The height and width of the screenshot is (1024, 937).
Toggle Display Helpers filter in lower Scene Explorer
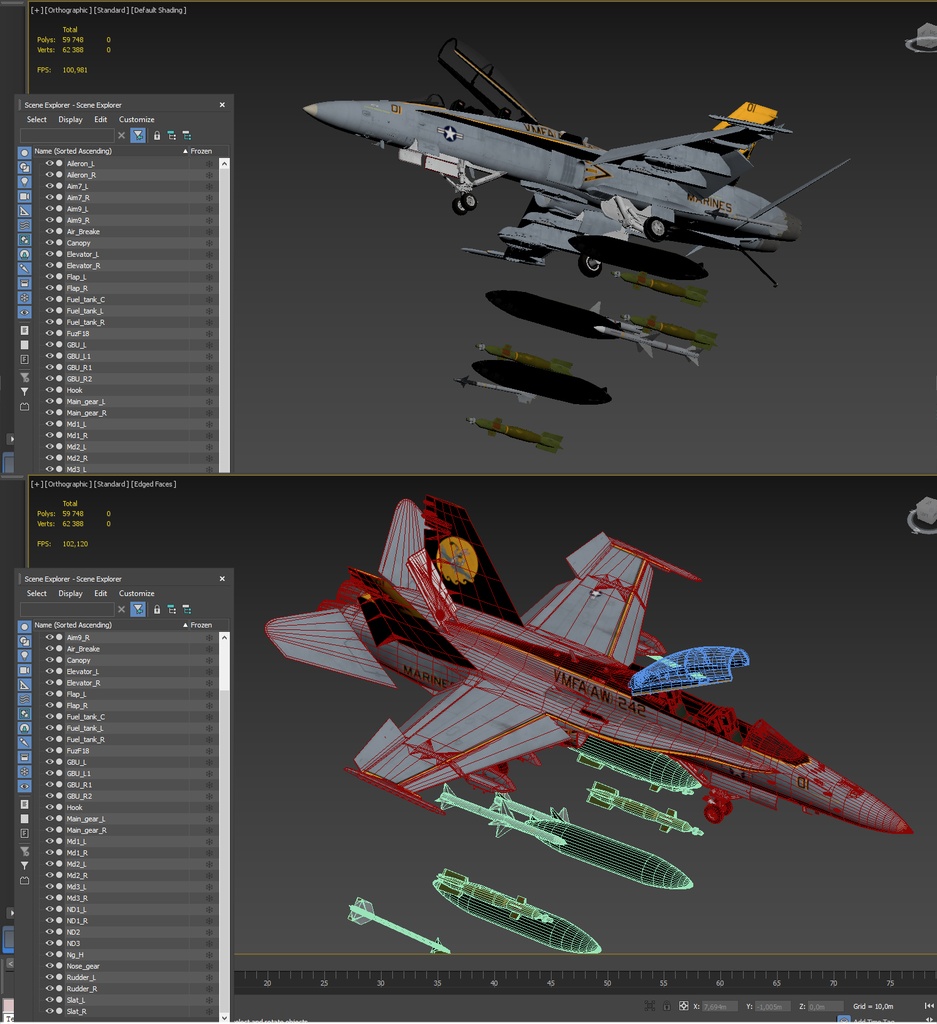pyautogui.click(x=25, y=685)
